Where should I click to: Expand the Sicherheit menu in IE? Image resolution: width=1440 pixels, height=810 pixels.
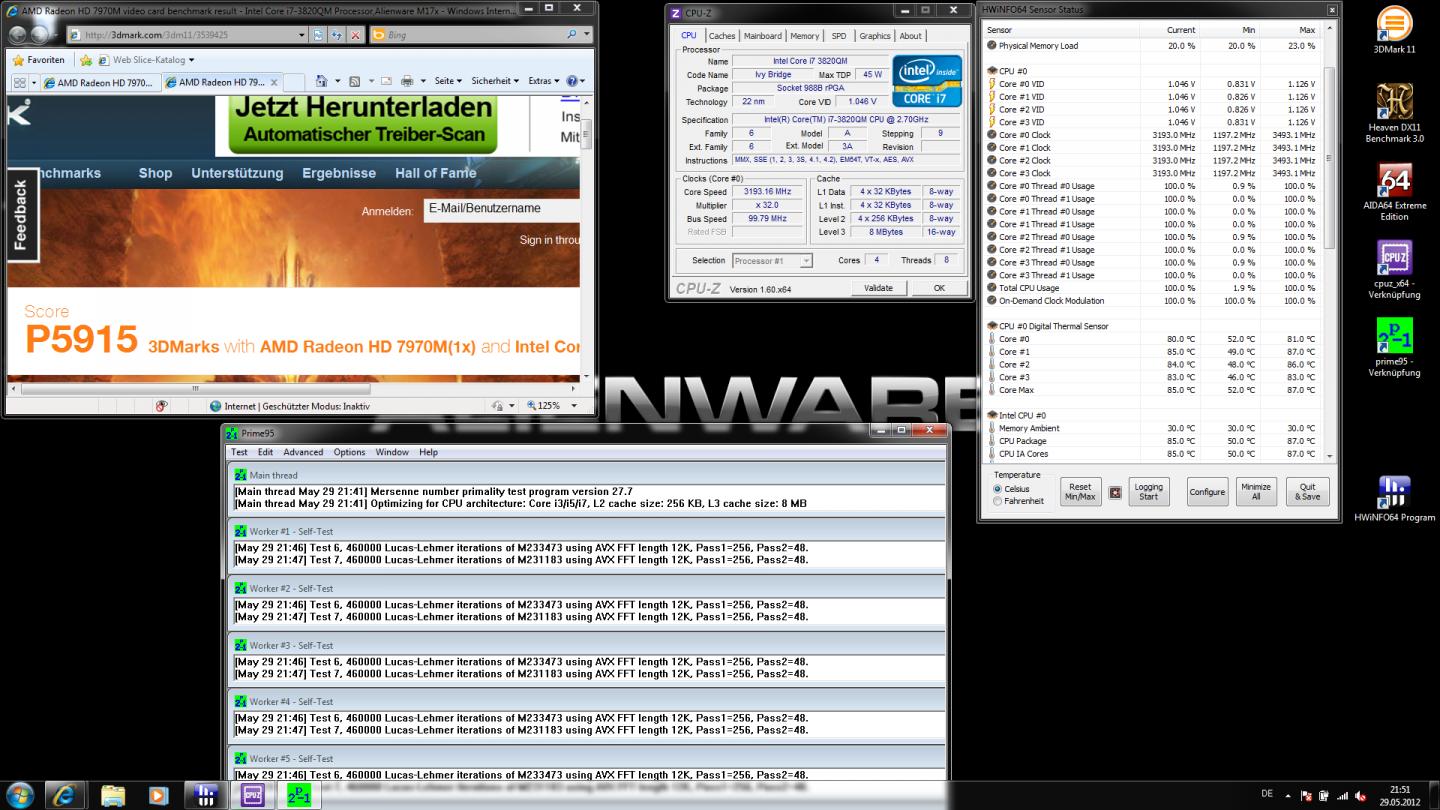[x=494, y=81]
